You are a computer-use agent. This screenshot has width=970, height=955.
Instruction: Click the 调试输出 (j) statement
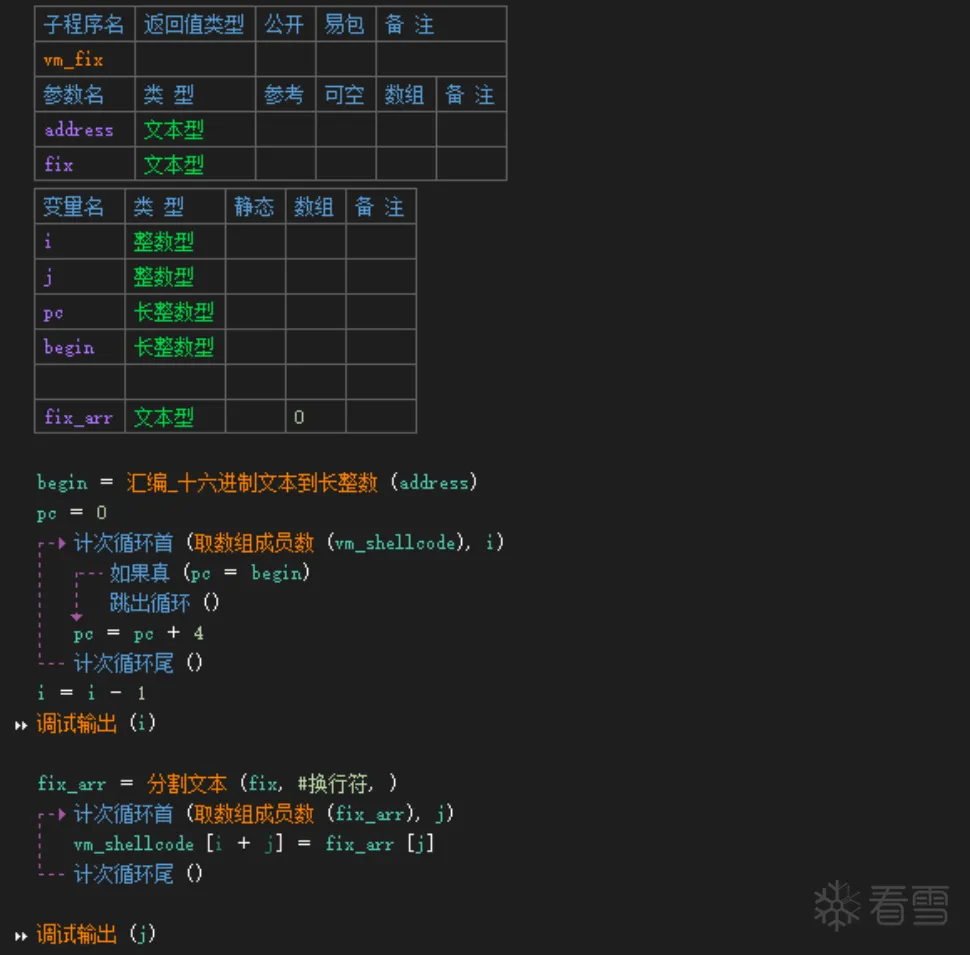point(96,934)
